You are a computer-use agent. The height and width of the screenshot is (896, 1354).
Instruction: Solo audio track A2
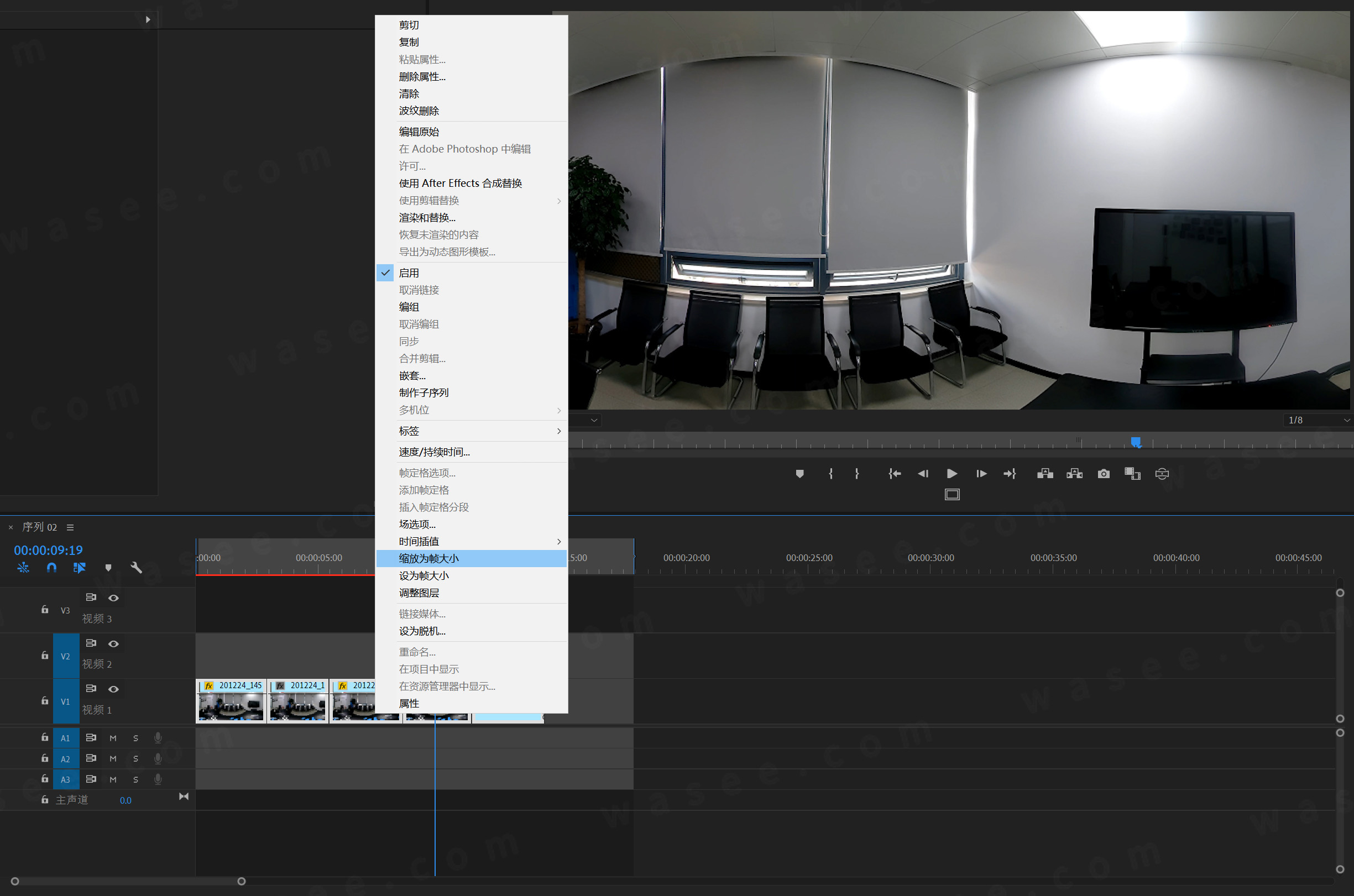(x=135, y=759)
